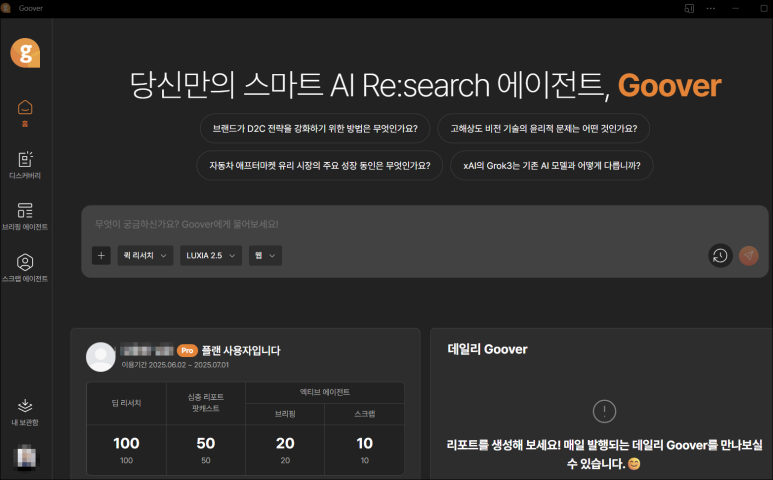
Task: Expand the LUXIA 2.5 model dropdown
Action: [x=211, y=255]
